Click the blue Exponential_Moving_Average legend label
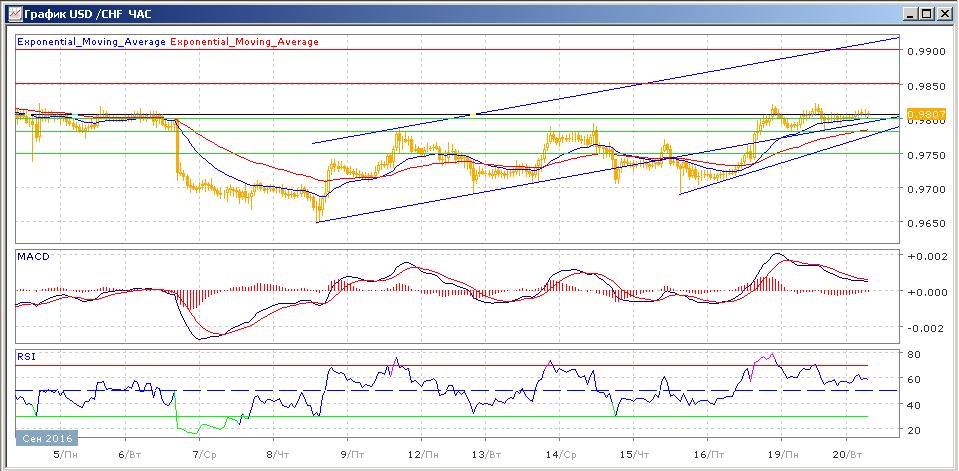The image size is (959, 471). 92,42
